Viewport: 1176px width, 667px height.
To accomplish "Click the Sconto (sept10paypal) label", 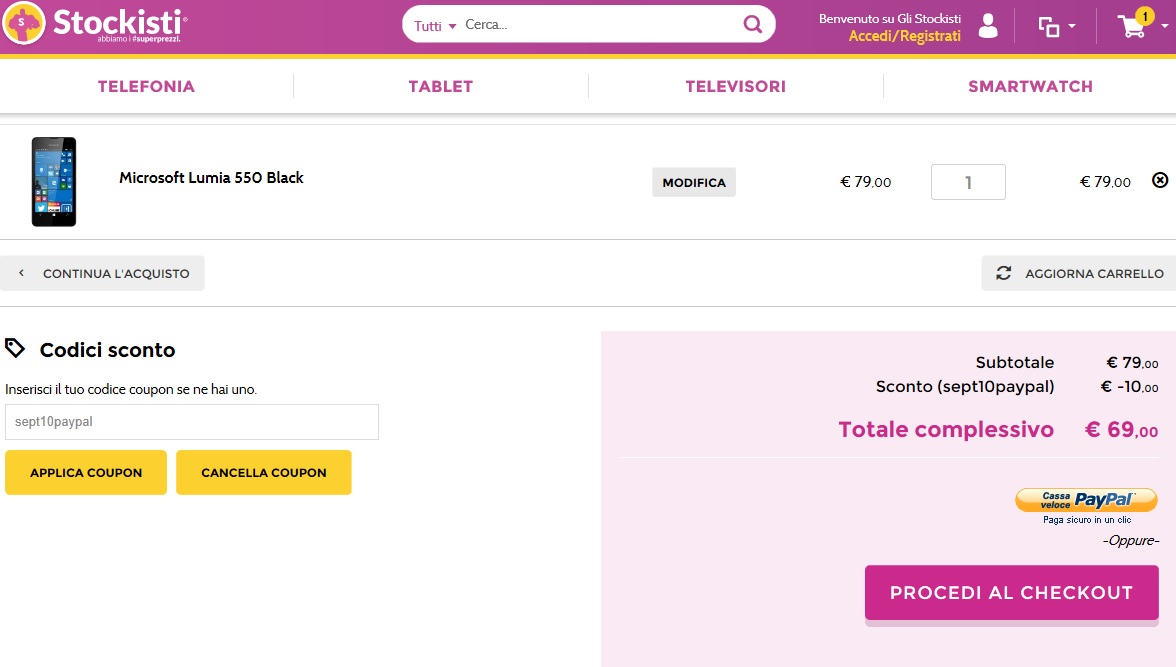I will [x=965, y=386].
